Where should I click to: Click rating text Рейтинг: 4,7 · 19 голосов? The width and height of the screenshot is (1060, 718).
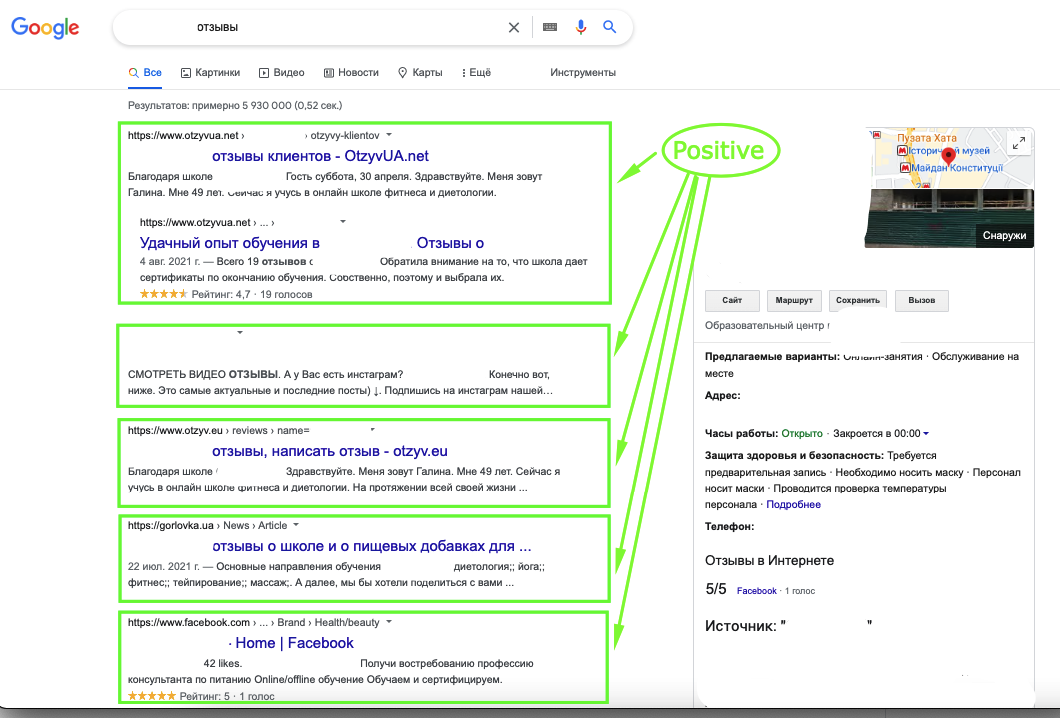(x=251, y=294)
